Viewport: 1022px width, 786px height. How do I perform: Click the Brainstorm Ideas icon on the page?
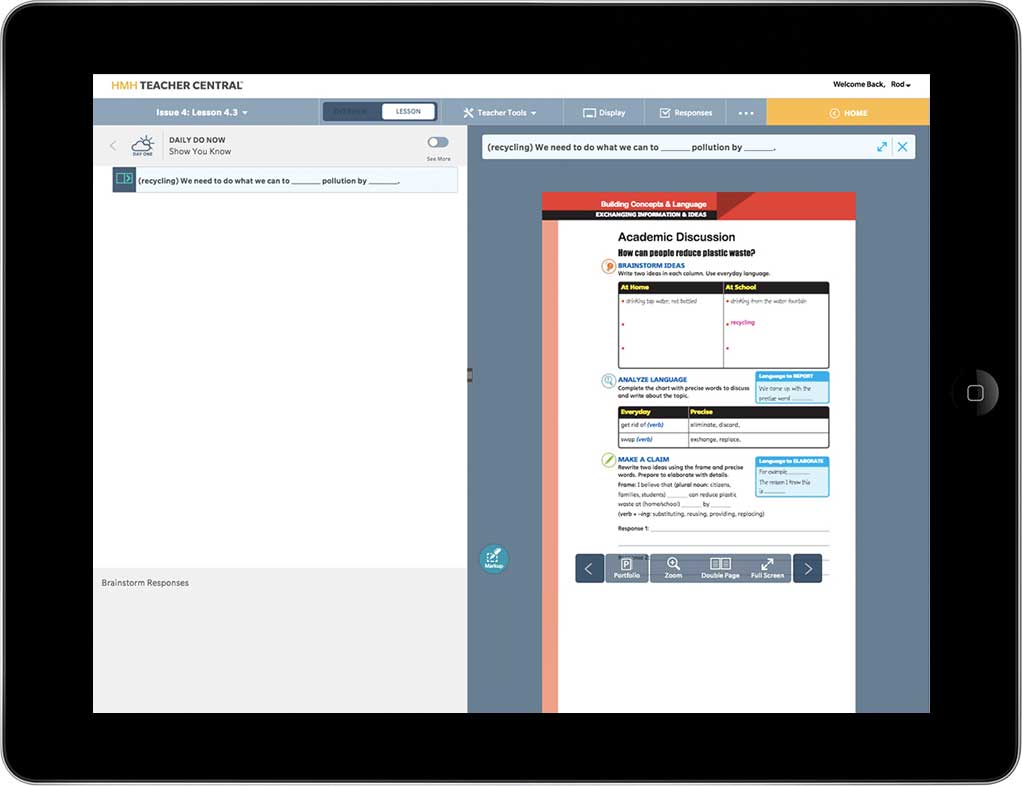pos(608,266)
